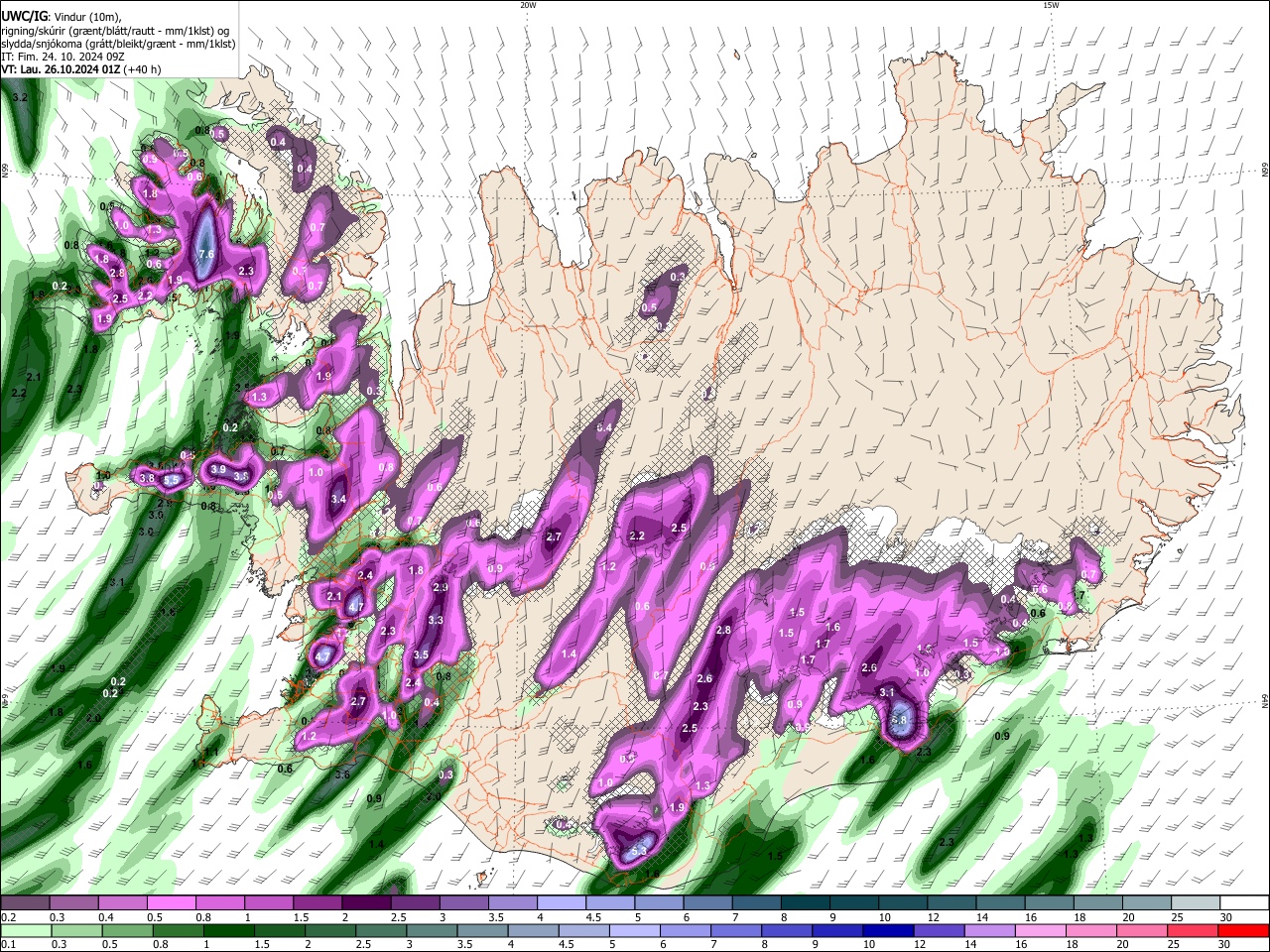Viewport: 1270px width, 952px height.
Task: Pick upper legend swatch starting at 4 (pale lavender)
Action: point(562,902)
